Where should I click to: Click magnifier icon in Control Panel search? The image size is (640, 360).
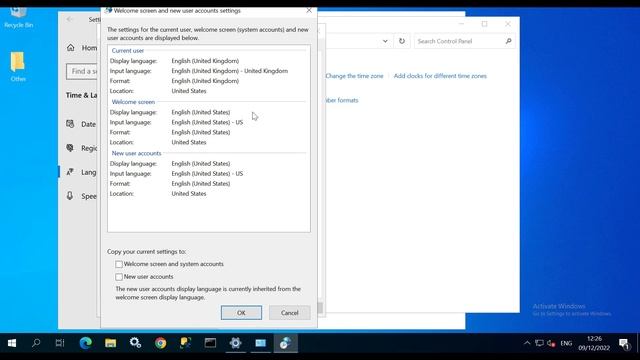pos(509,41)
